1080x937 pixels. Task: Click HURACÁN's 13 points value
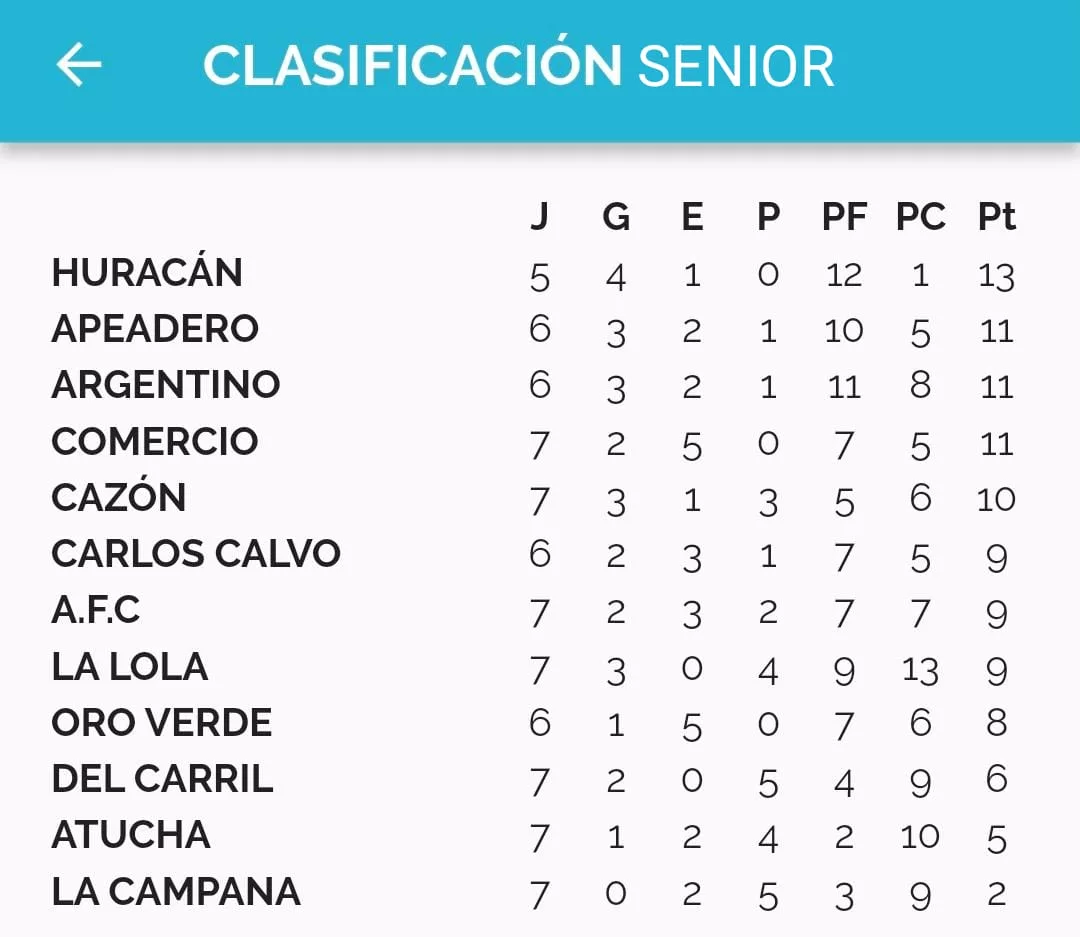click(x=996, y=275)
